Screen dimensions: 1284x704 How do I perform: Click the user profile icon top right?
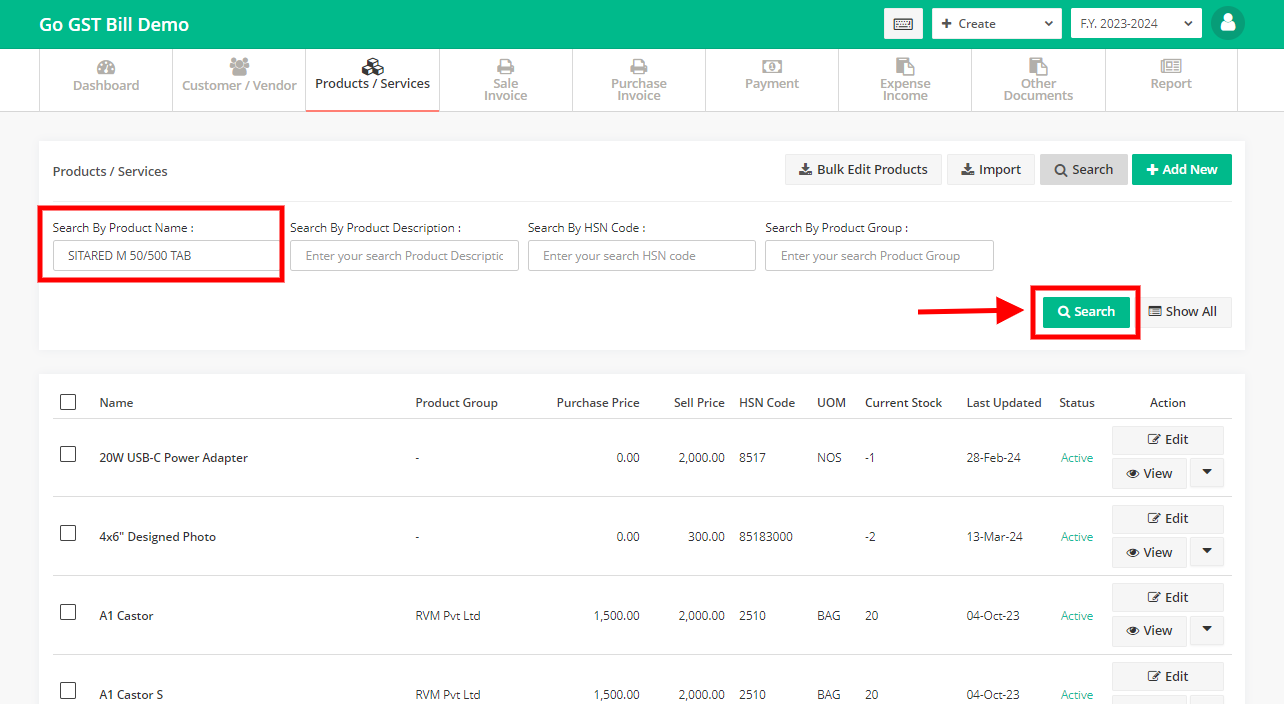(x=1227, y=23)
